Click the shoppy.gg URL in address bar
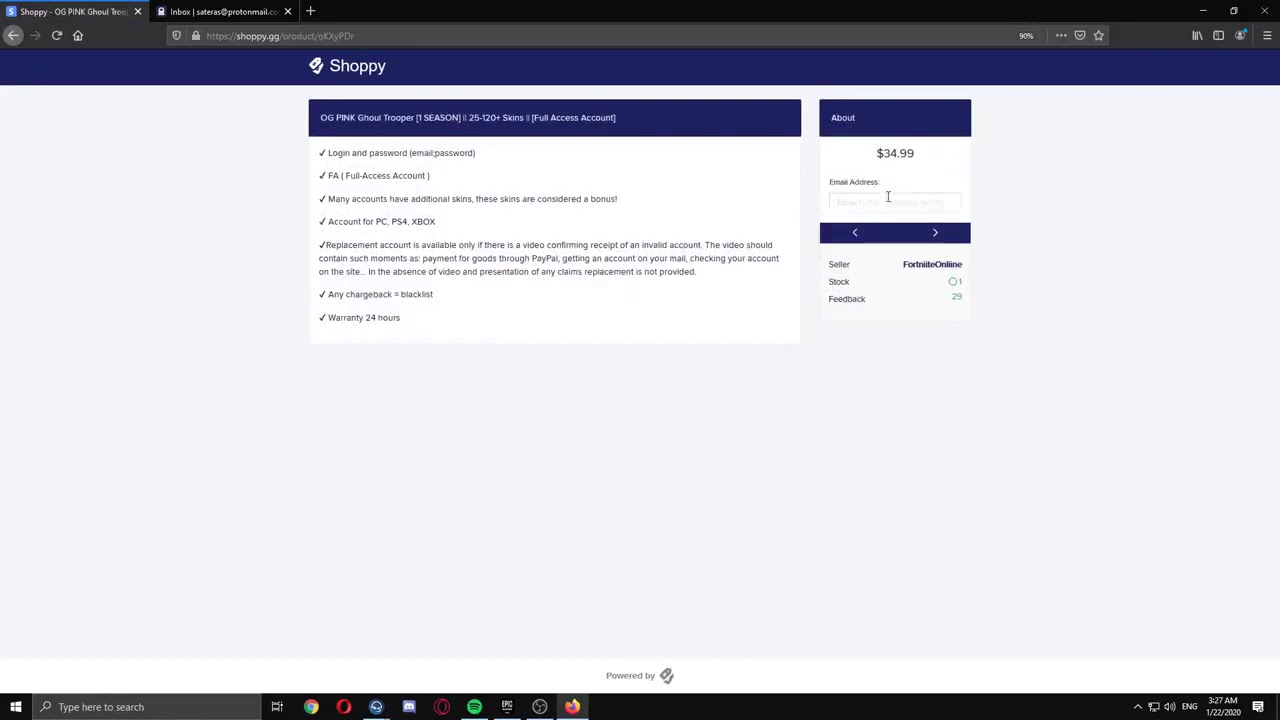Screen dimensions: 1280x720 click(280, 36)
